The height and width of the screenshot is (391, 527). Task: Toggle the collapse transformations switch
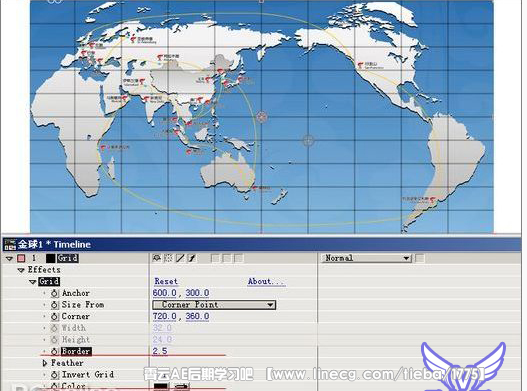[x=168, y=258]
